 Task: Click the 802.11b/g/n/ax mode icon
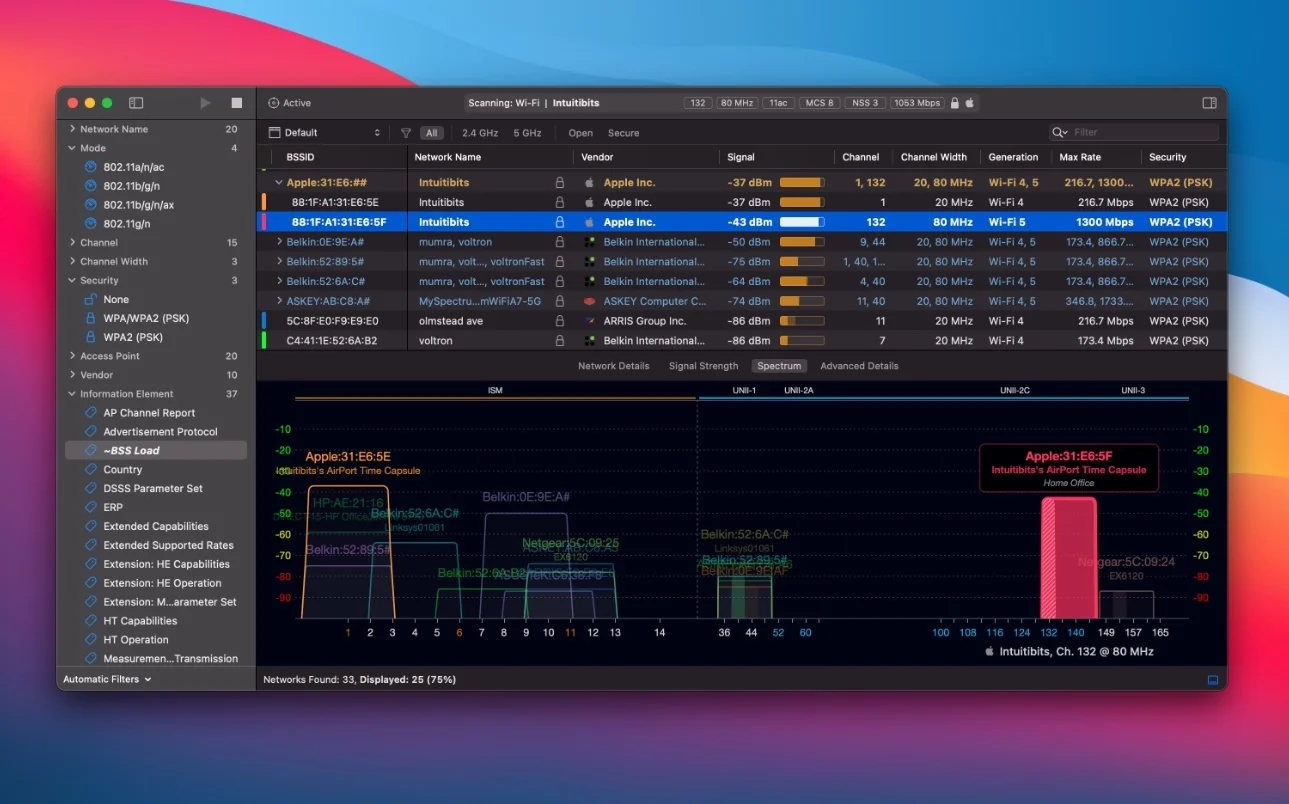point(90,205)
